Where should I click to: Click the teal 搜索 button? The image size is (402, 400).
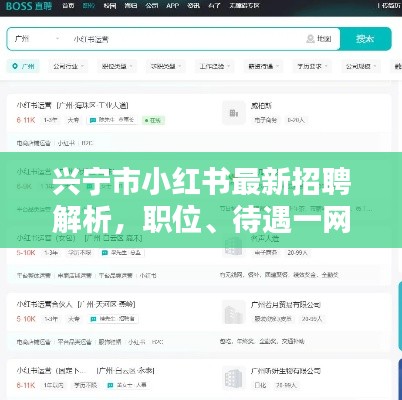(365, 39)
